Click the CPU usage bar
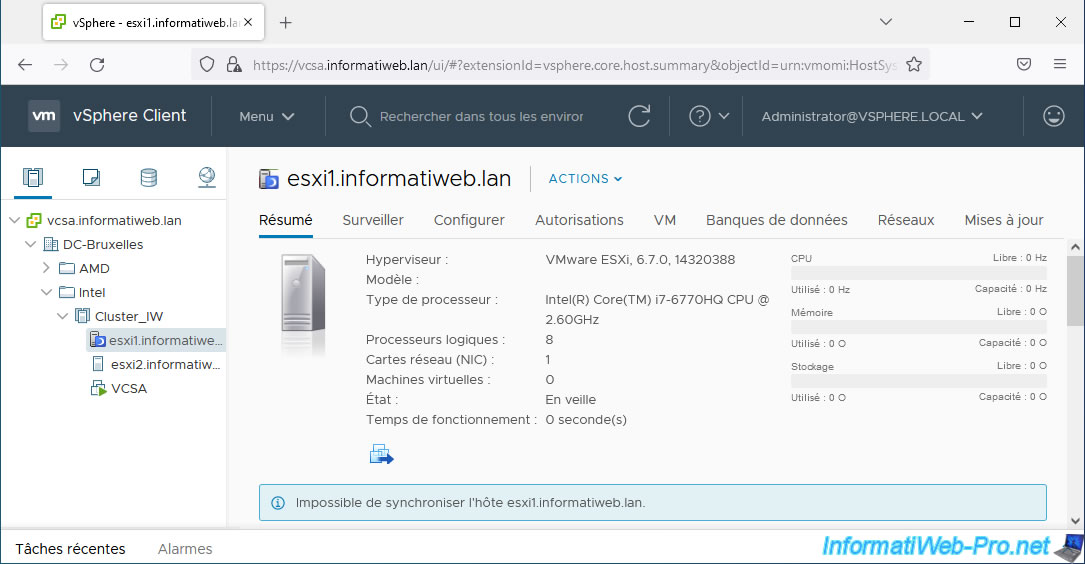The width and height of the screenshot is (1085, 564). point(918,273)
